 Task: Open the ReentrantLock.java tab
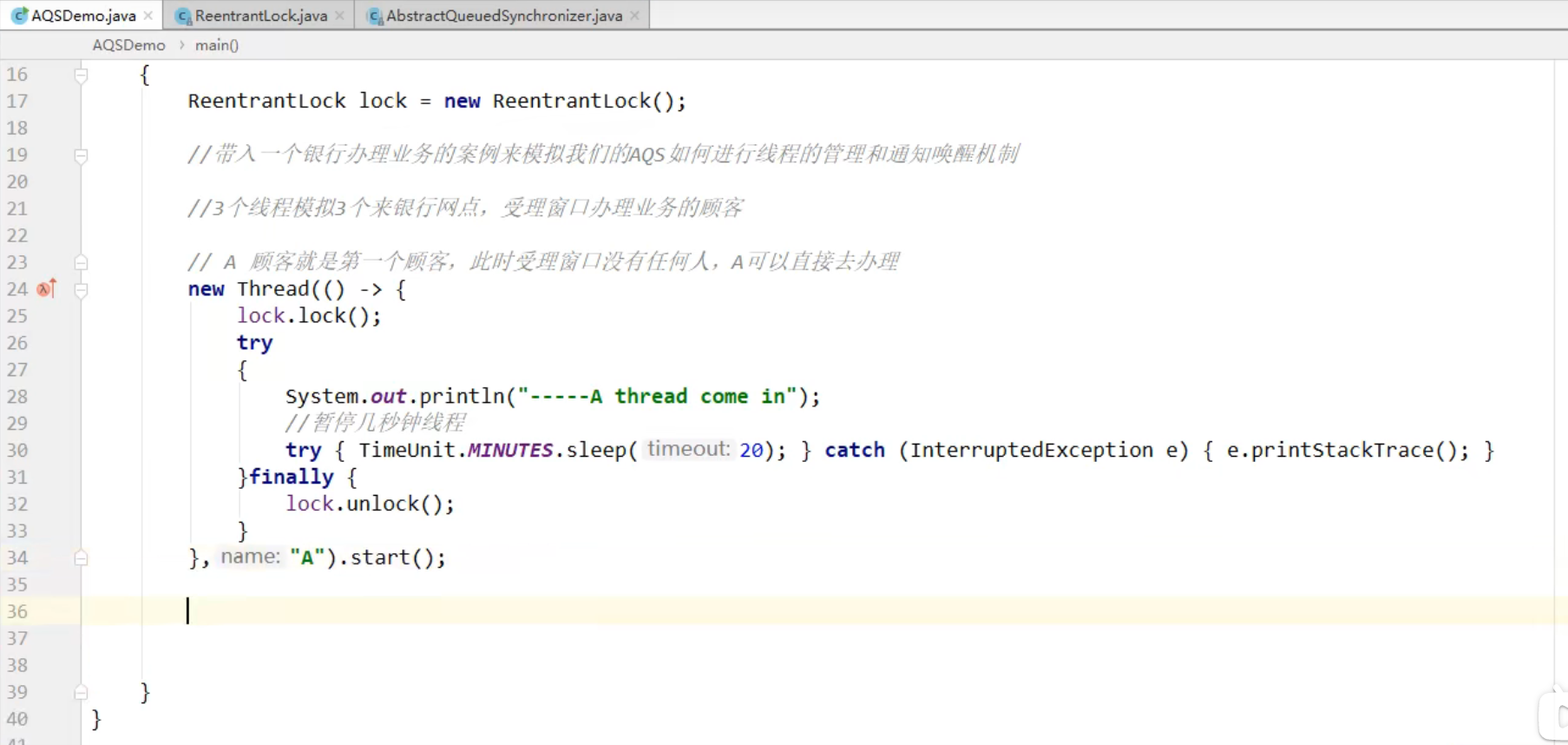click(x=261, y=16)
